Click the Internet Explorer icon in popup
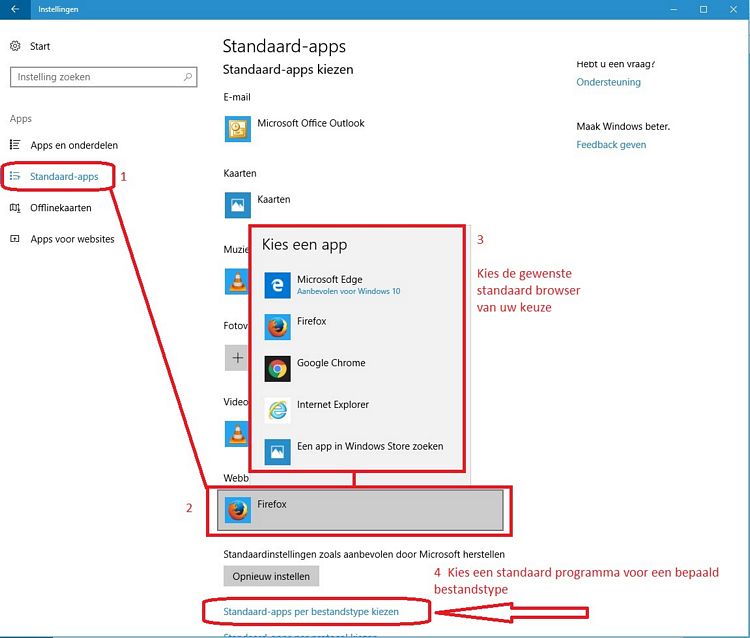Image resolution: width=750 pixels, height=638 pixels. click(x=277, y=410)
